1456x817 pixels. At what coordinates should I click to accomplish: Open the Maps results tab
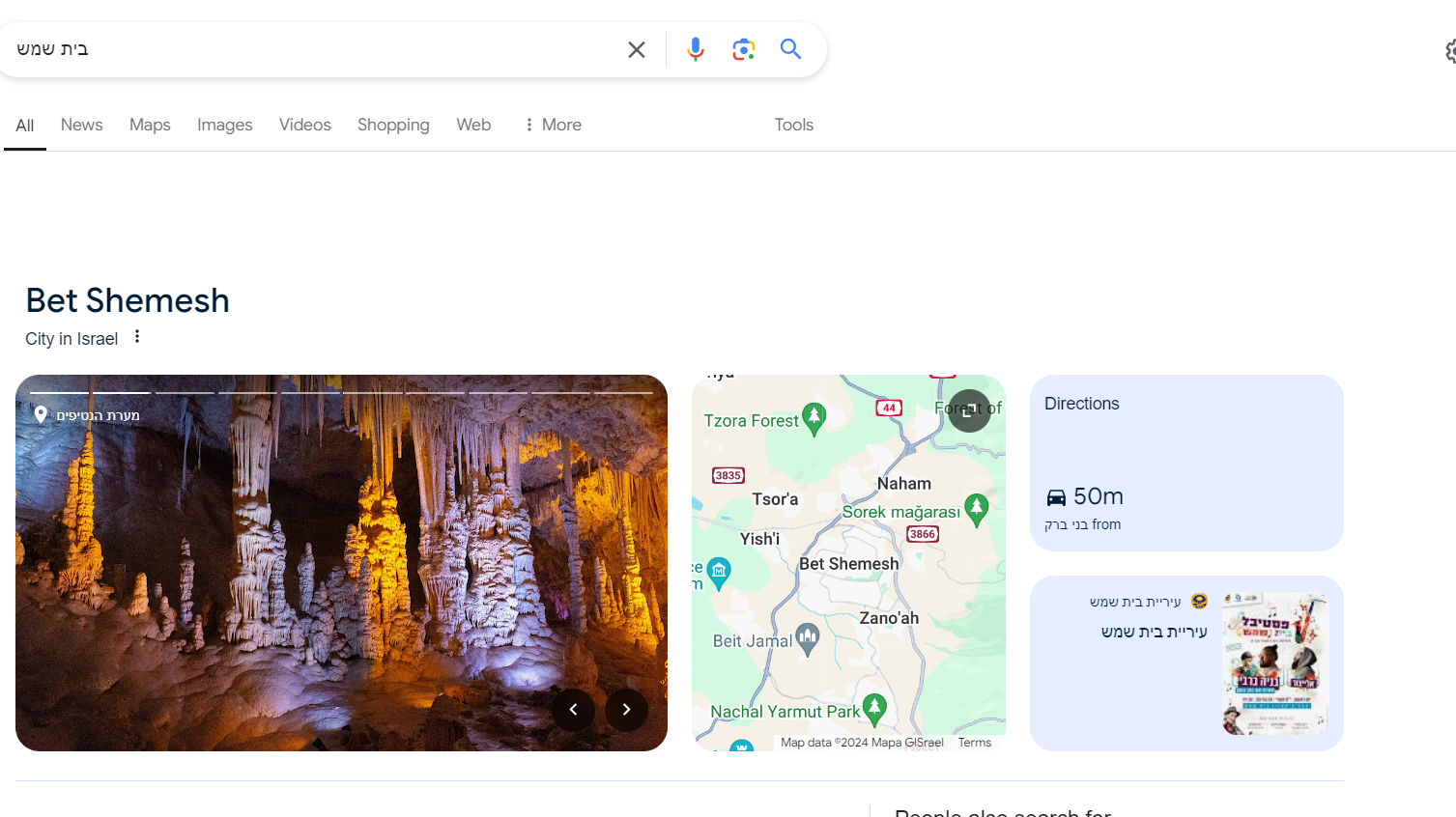click(150, 125)
